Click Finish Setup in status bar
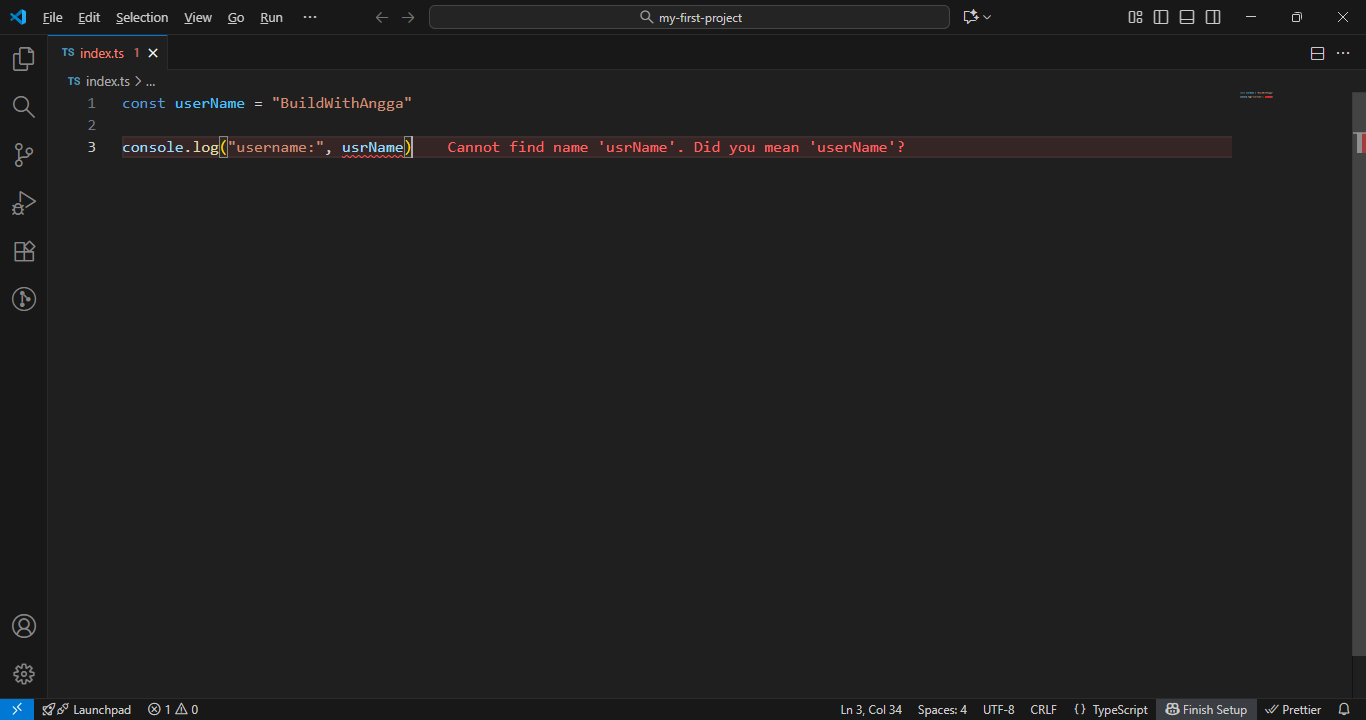The image size is (1366, 720). (1206, 709)
